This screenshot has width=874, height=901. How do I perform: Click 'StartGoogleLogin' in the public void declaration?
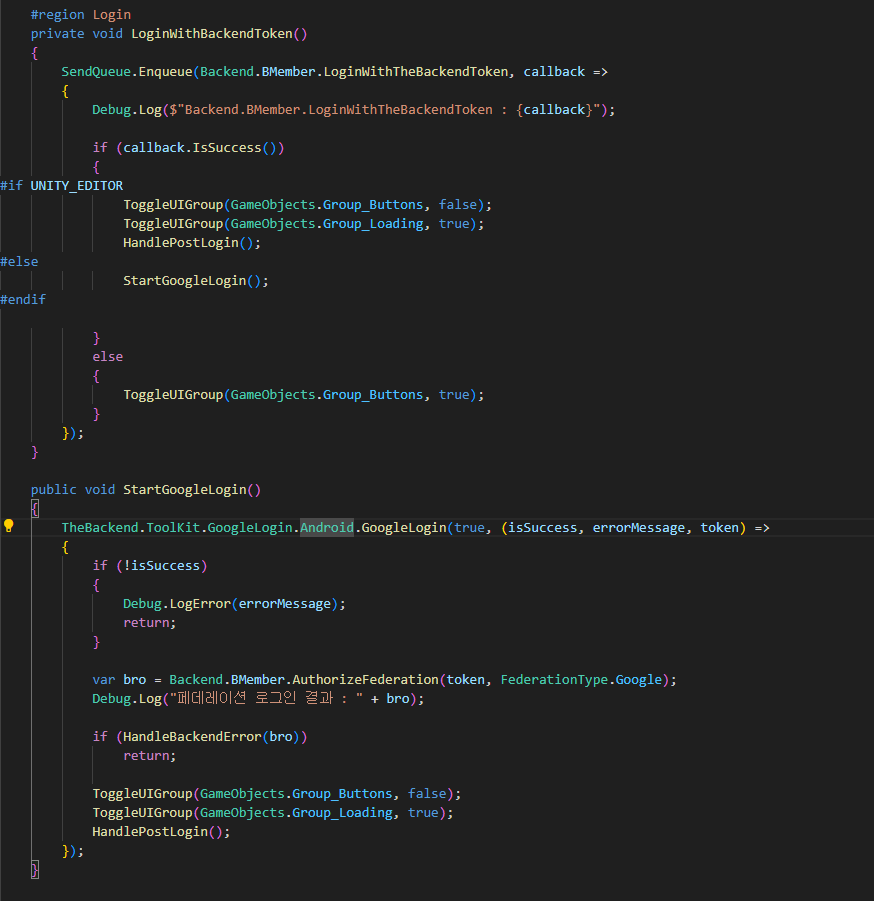184,490
